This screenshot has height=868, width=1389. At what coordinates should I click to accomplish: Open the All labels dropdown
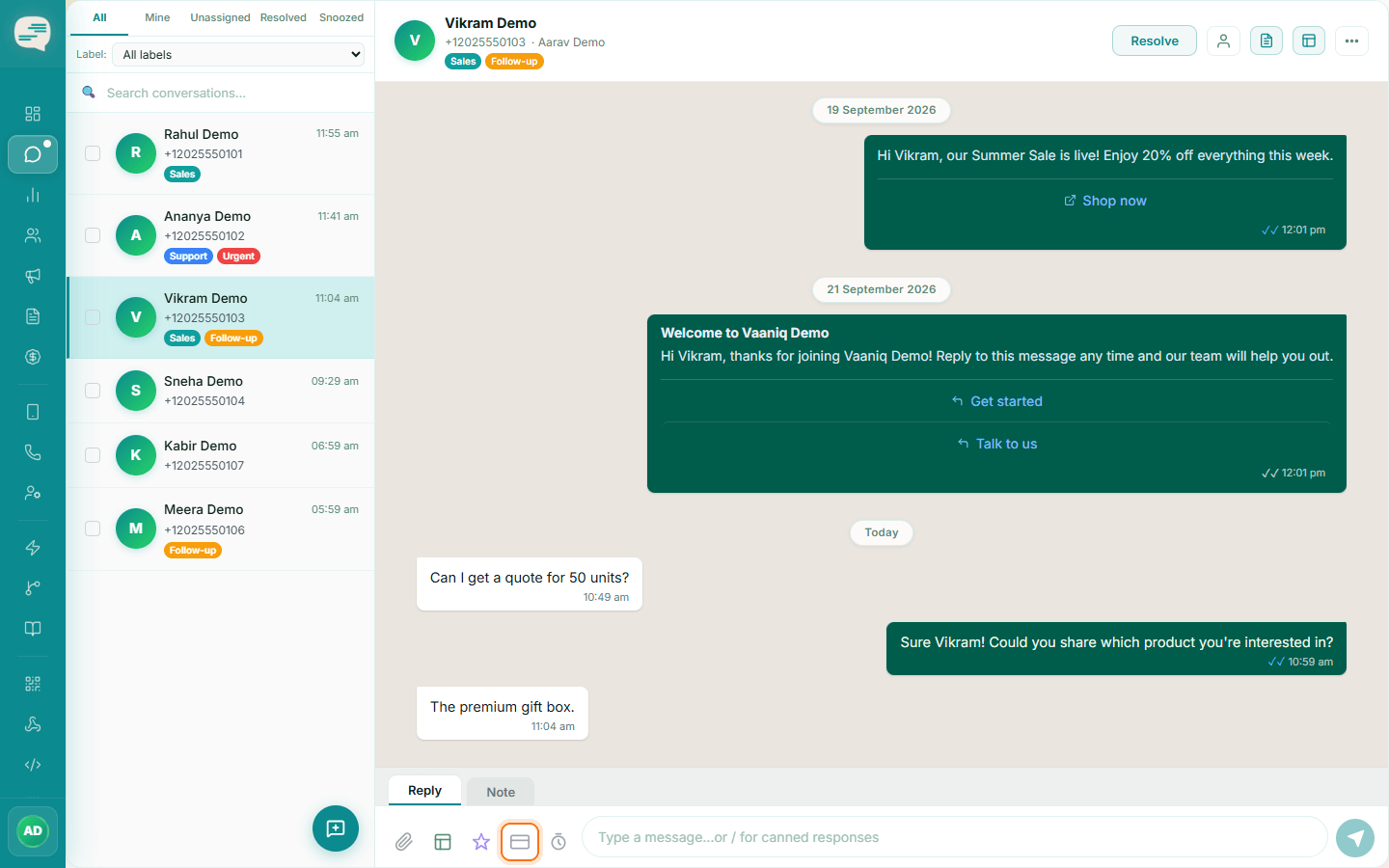coord(239,55)
